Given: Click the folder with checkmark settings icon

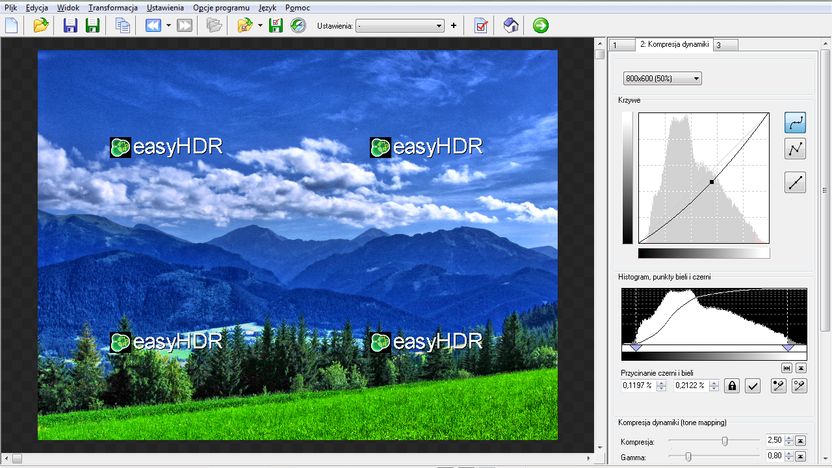Looking at the screenshot, I should (245, 25).
